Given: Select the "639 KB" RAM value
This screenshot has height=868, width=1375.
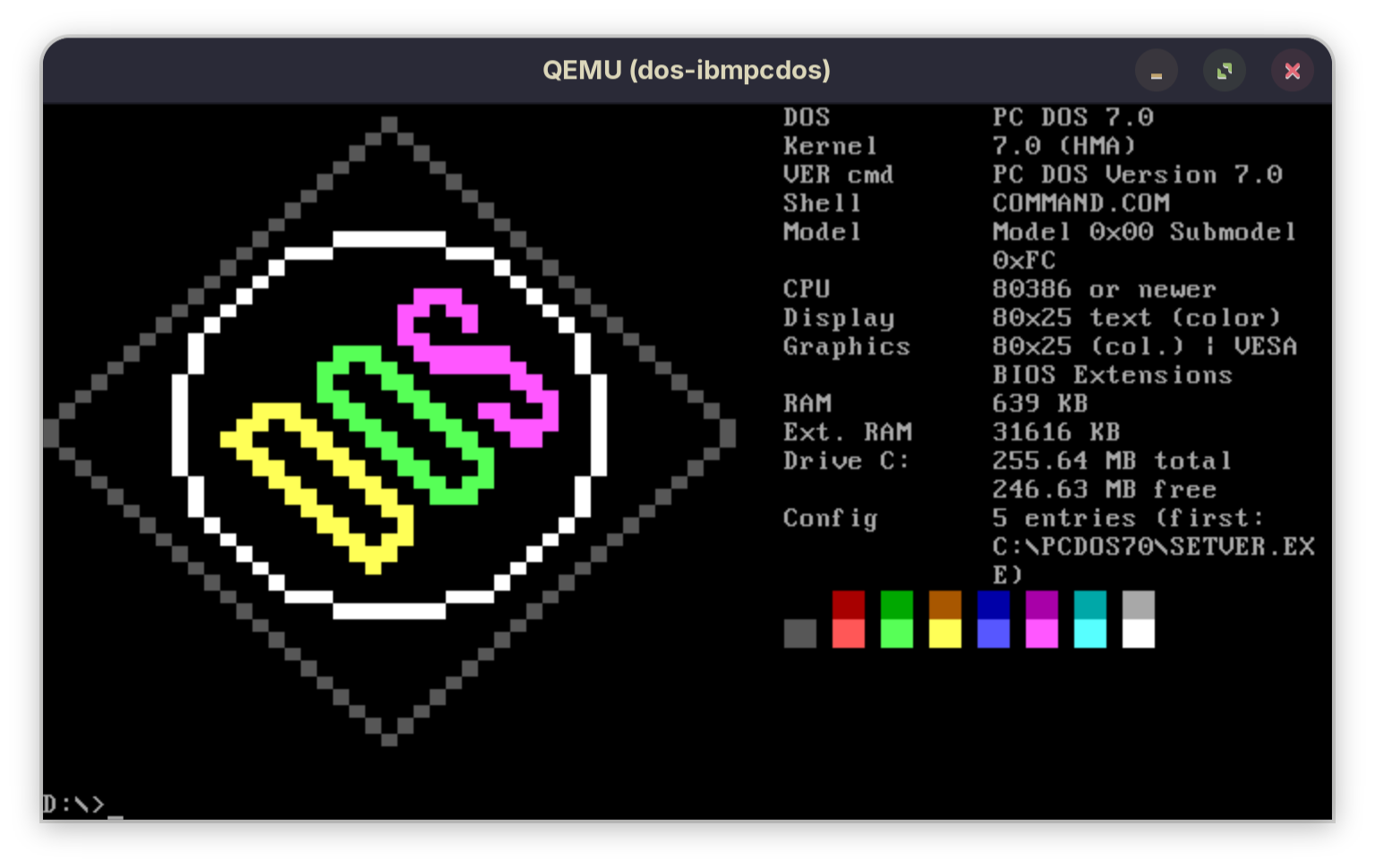Looking at the screenshot, I should coord(1040,404).
